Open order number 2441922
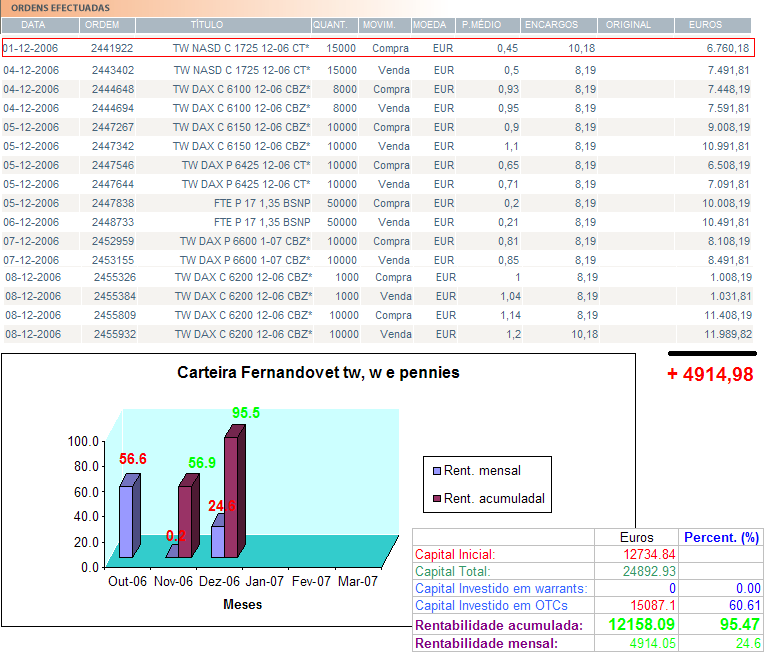Viewport: 777px width, 664px height. (x=112, y=48)
